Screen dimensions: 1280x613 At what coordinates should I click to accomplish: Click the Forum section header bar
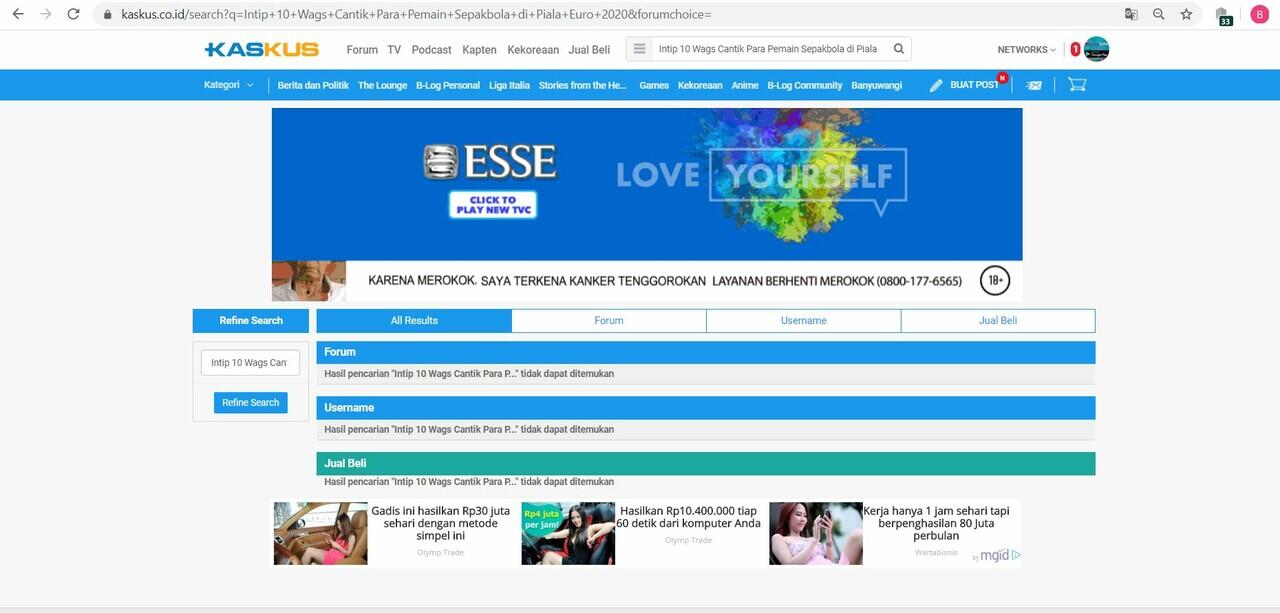coord(706,352)
